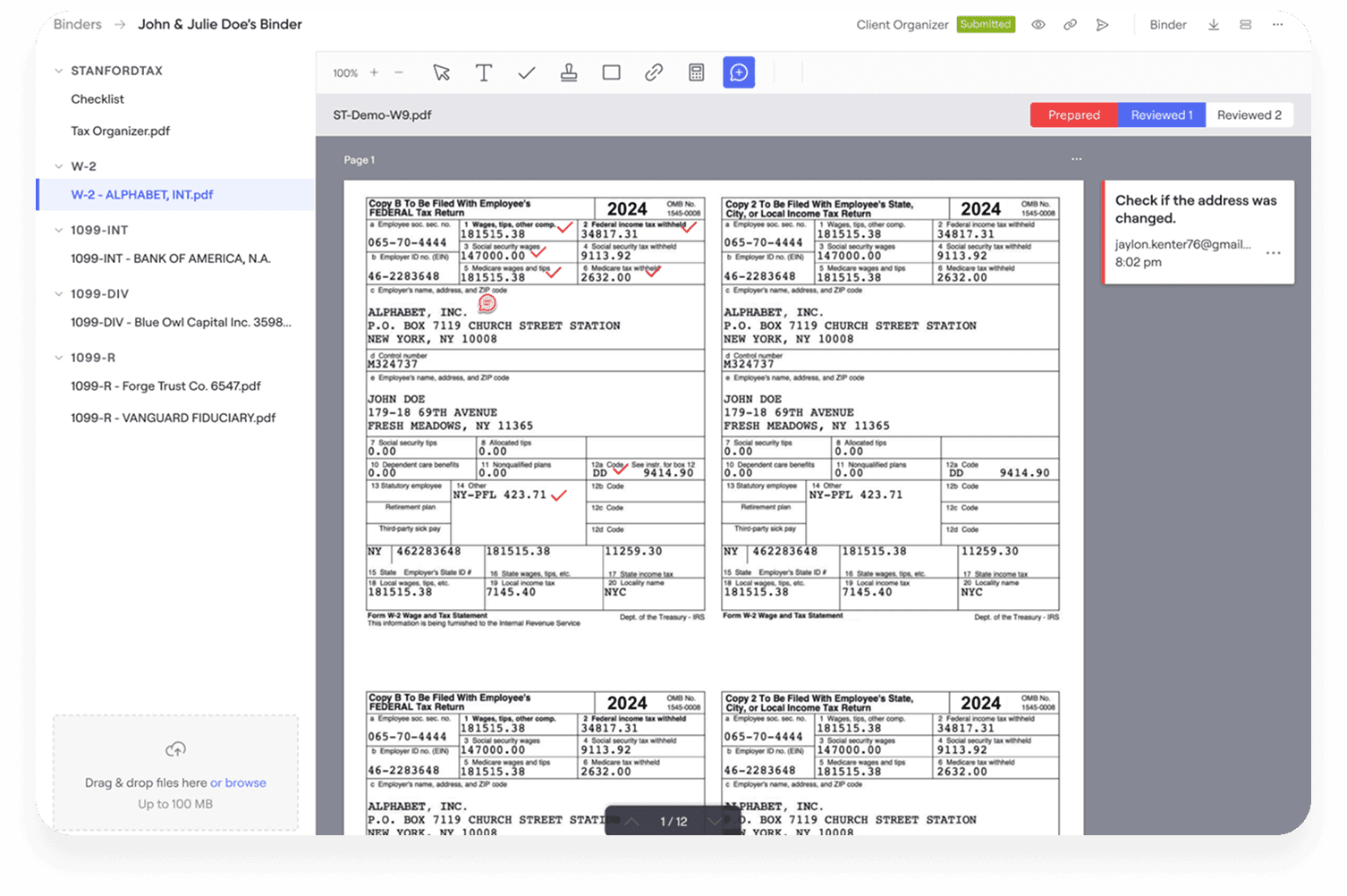Viewport: 1347px width, 896px height.
Task: Open the header more options menu
Action: [1278, 24]
